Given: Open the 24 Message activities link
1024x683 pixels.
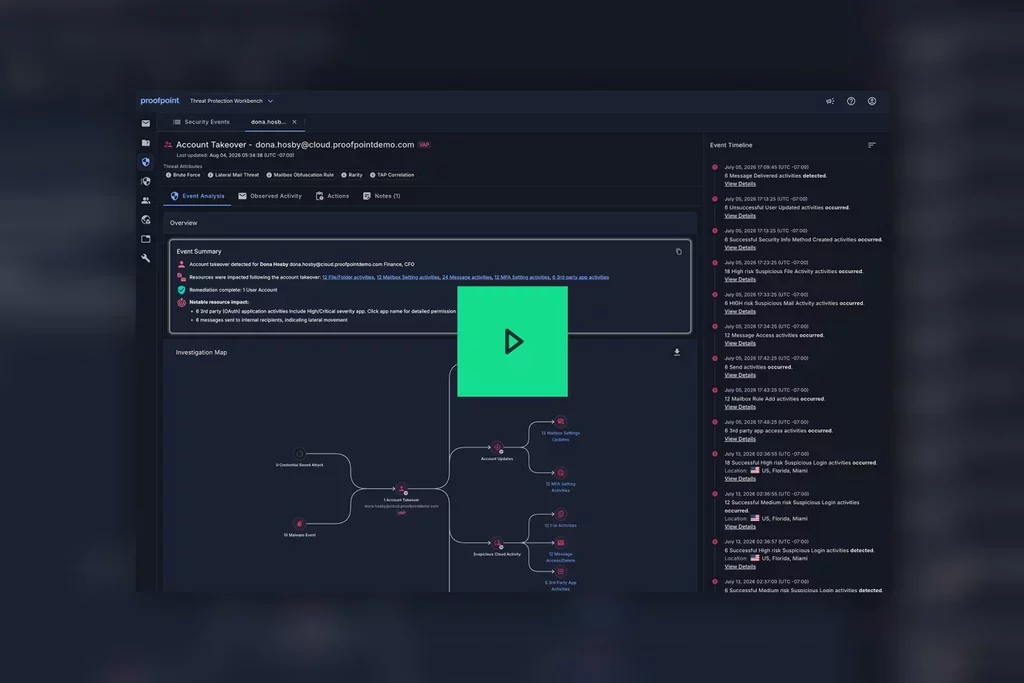Looking at the screenshot, I should tap(467, 278).
